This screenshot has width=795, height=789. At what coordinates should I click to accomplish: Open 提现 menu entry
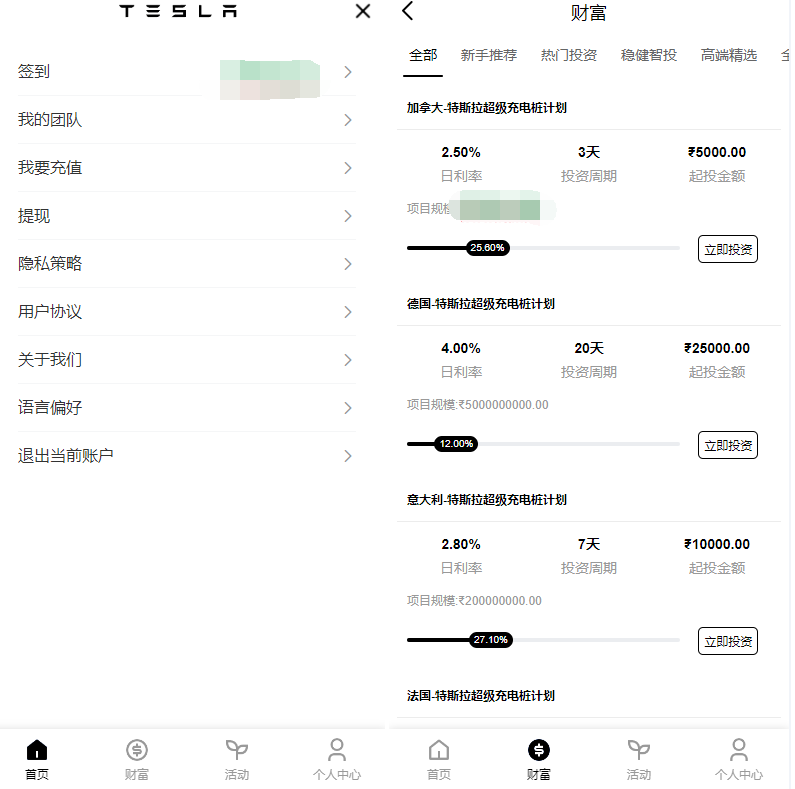tap(187, 216)
